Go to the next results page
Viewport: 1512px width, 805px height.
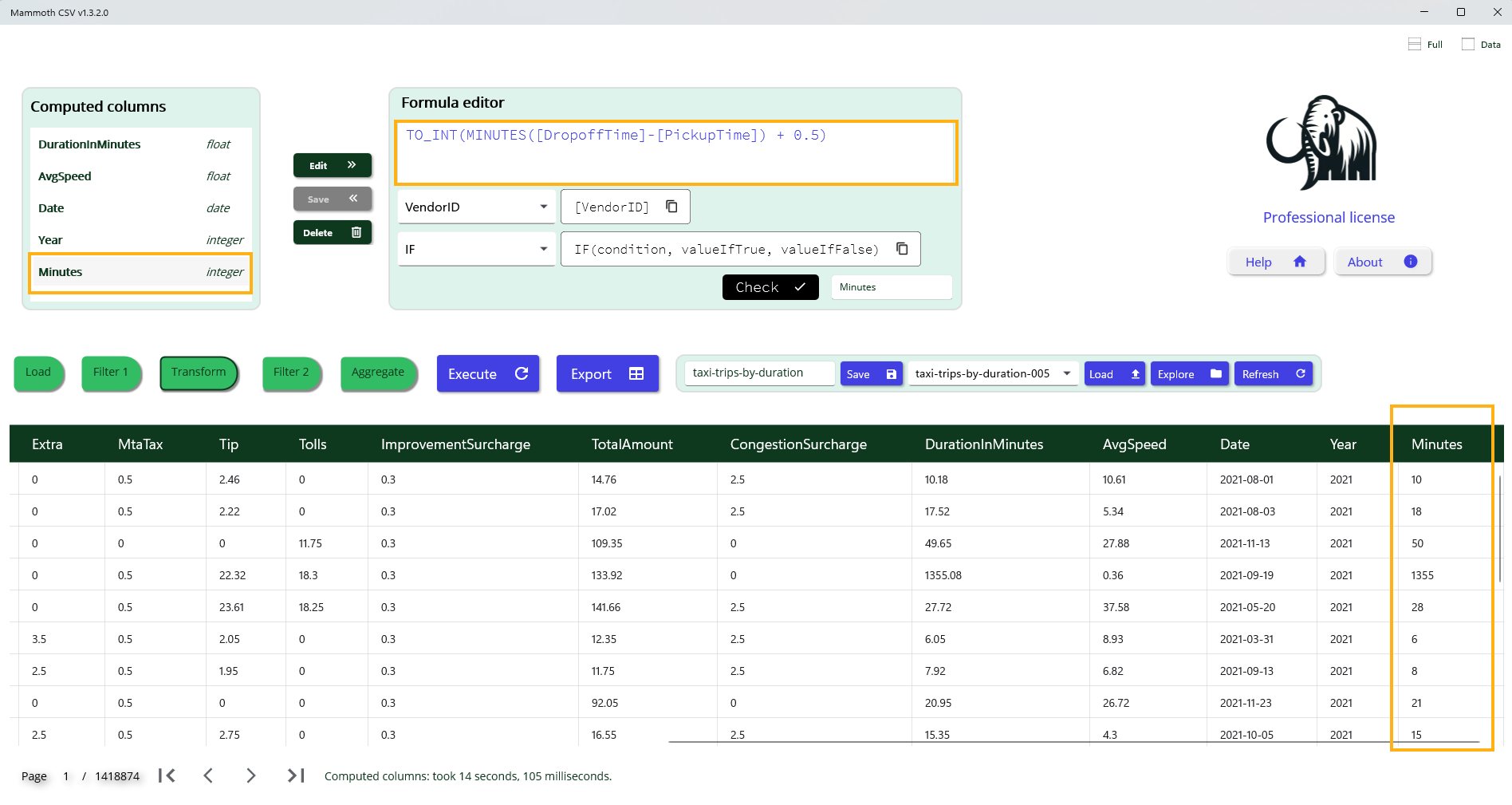tap(251, 775)
